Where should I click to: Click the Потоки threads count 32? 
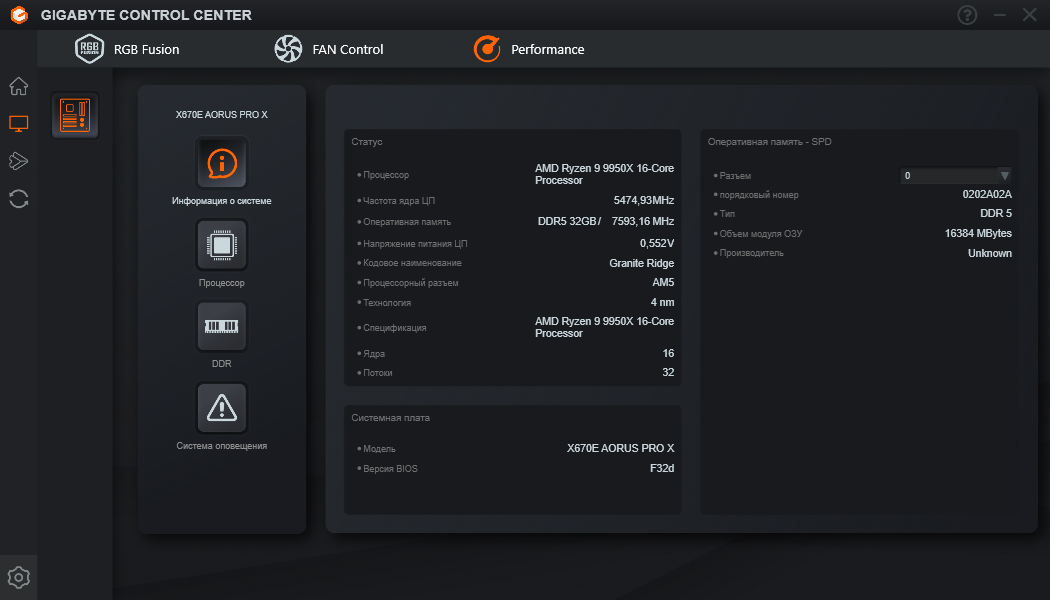[668, 372]
